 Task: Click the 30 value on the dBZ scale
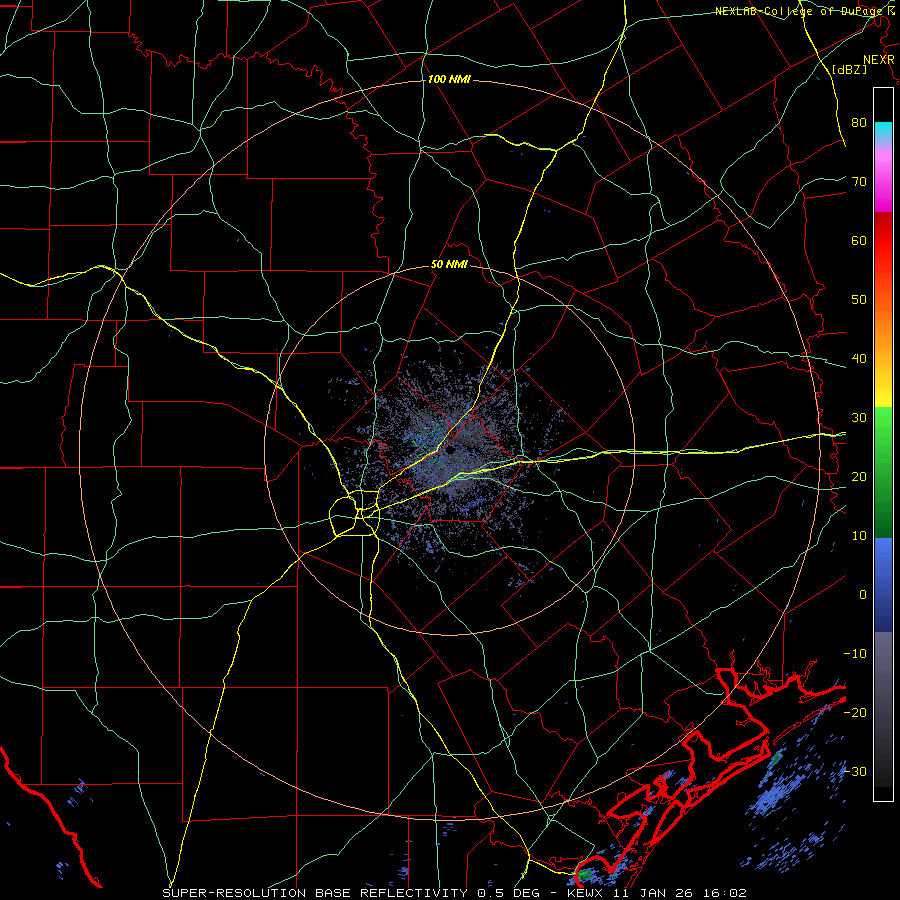click(859, 417)
